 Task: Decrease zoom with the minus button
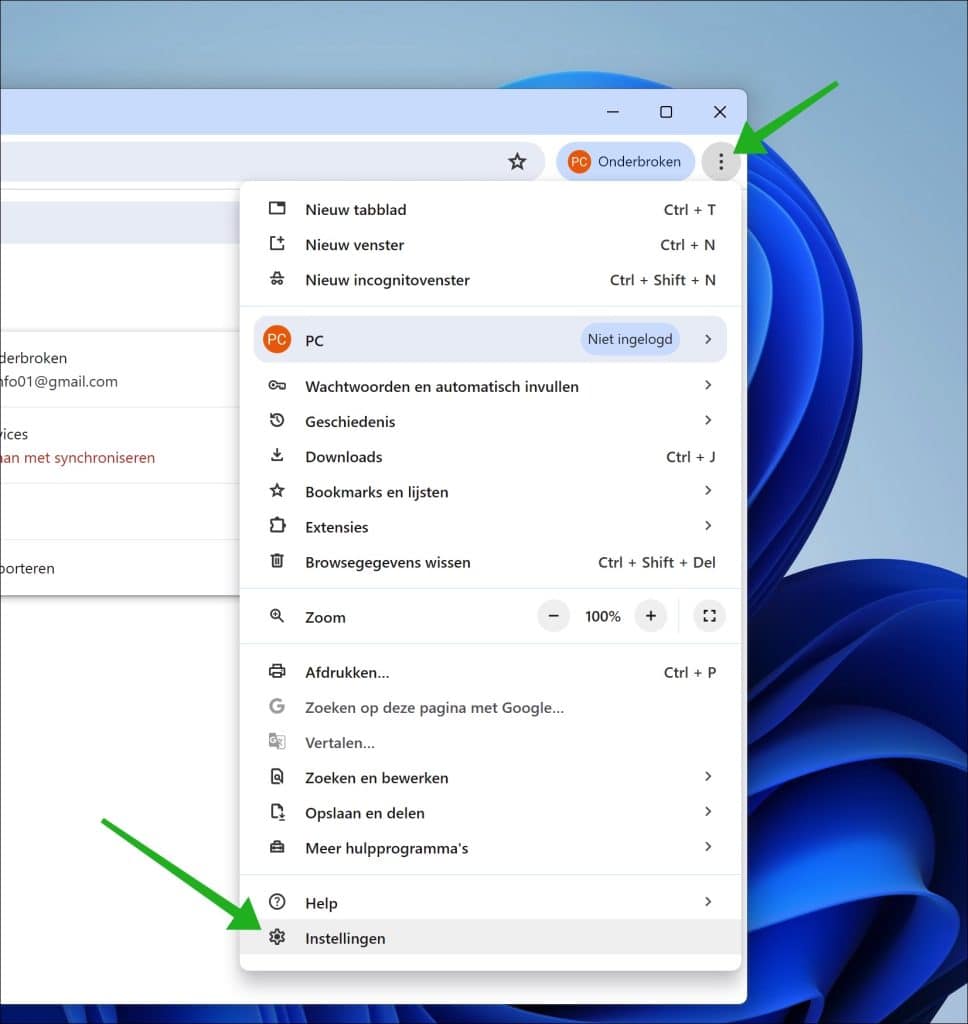[x=553, y=616]
